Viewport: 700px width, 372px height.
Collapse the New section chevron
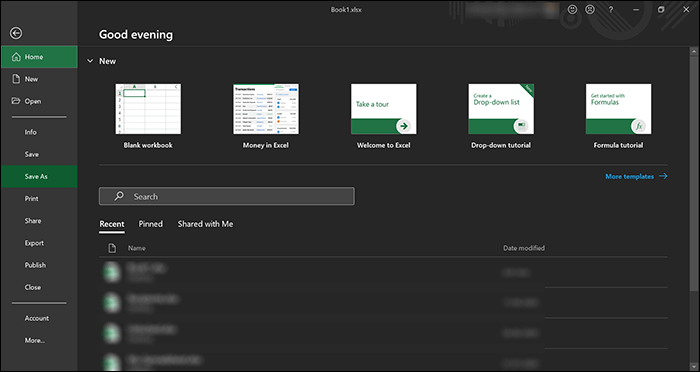pos(90,61)
